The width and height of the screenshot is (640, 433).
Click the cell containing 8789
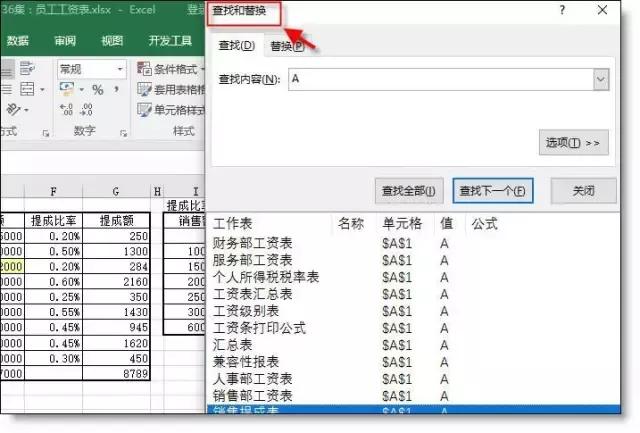coord(116,373)
